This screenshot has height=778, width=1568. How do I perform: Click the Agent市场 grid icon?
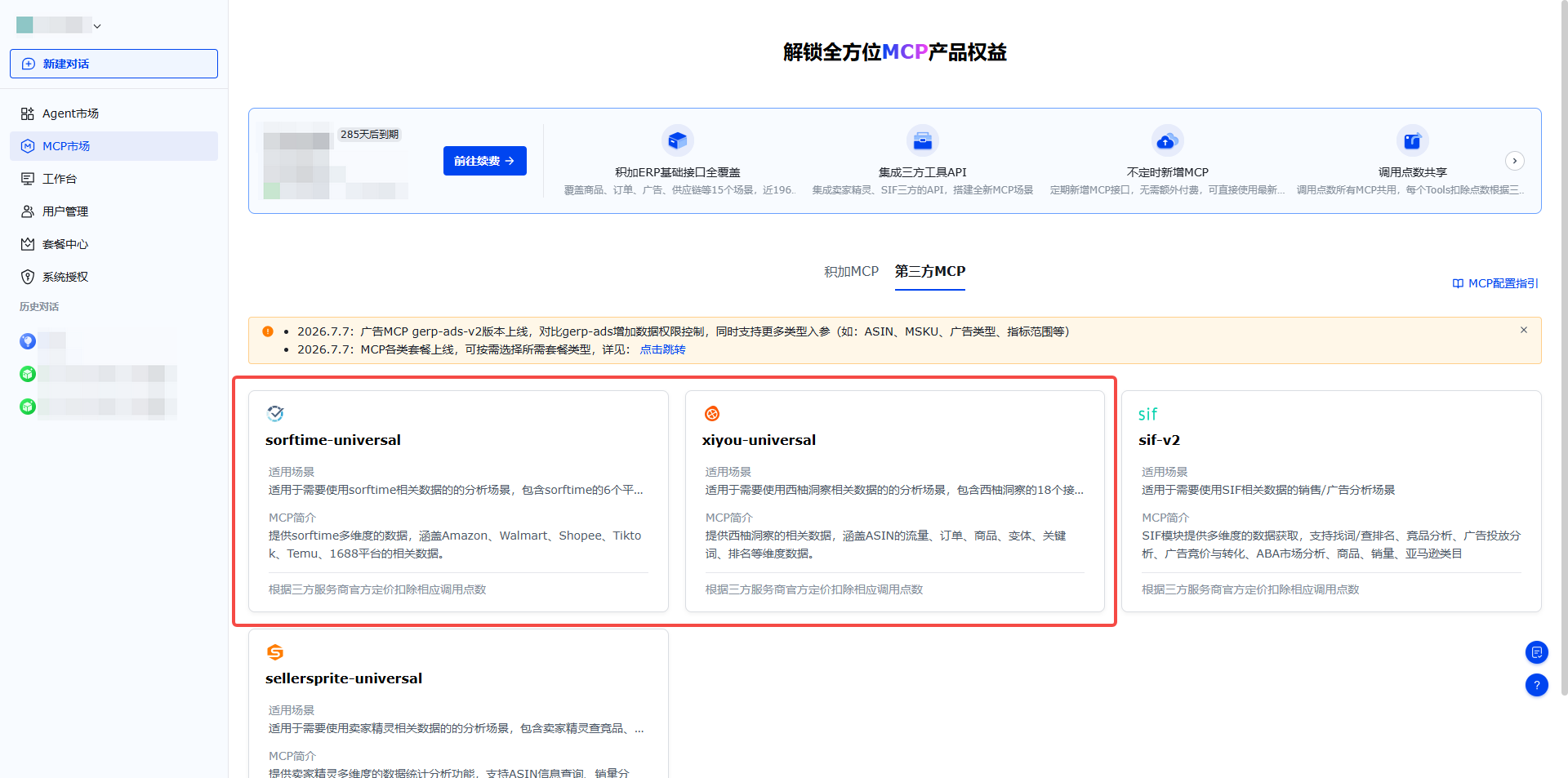(28, 113)
